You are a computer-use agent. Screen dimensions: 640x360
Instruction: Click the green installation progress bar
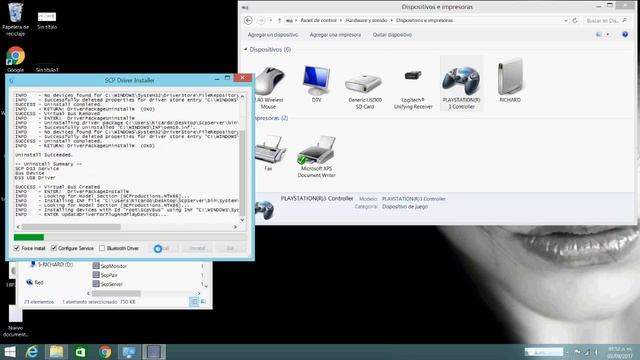pyautogui.click(x=29, y=237)
